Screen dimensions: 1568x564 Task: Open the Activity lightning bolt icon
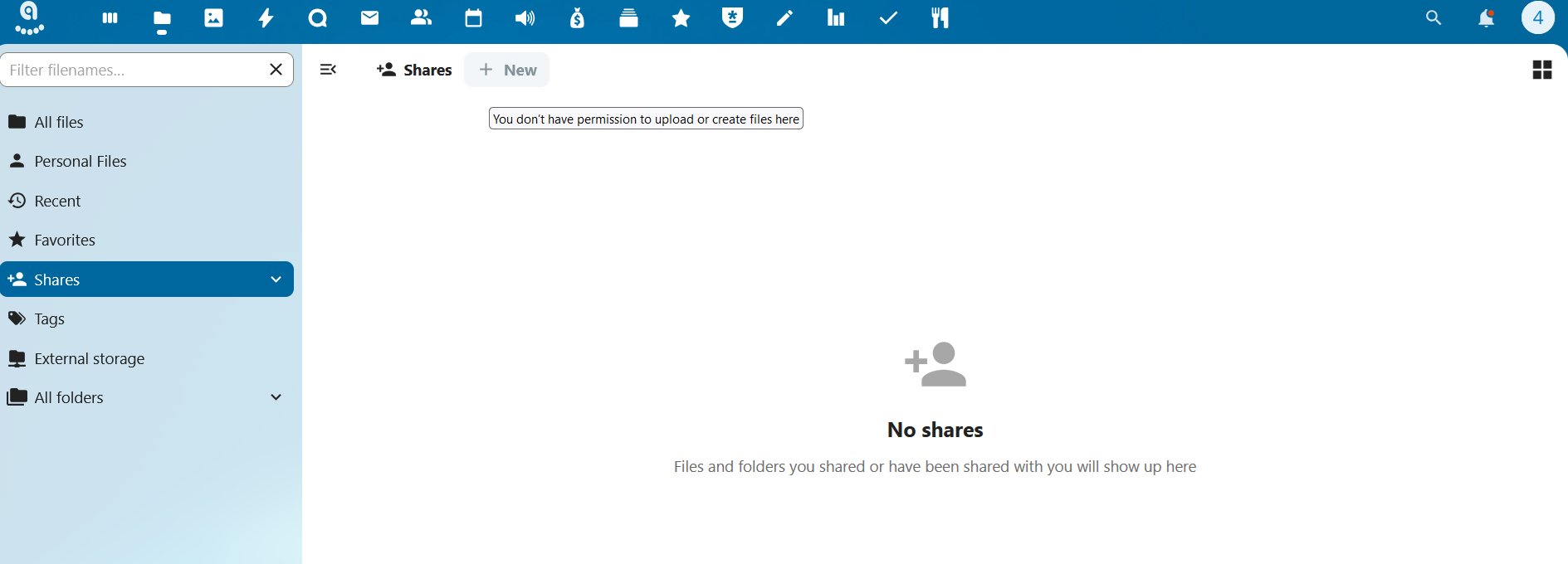pyautogui.click(x=266, y=18)
